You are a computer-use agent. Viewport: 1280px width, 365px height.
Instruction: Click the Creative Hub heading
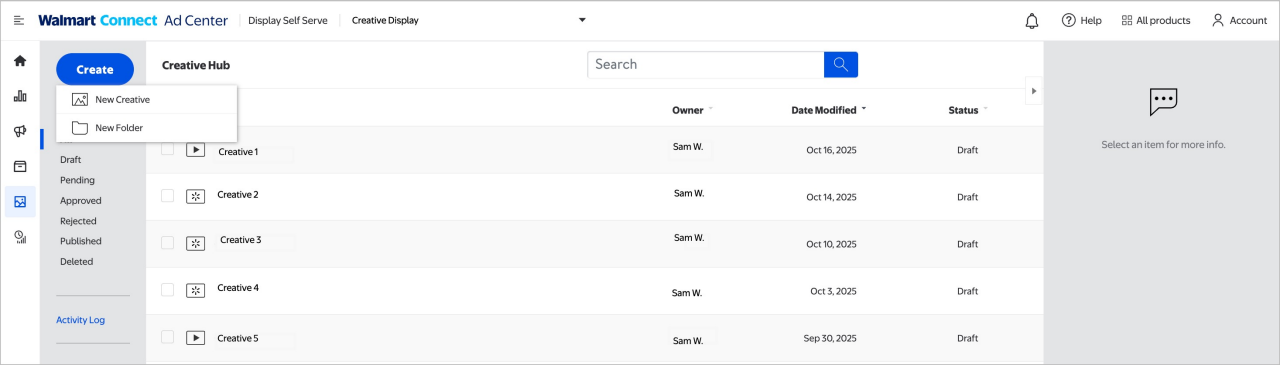click(196, 66)
